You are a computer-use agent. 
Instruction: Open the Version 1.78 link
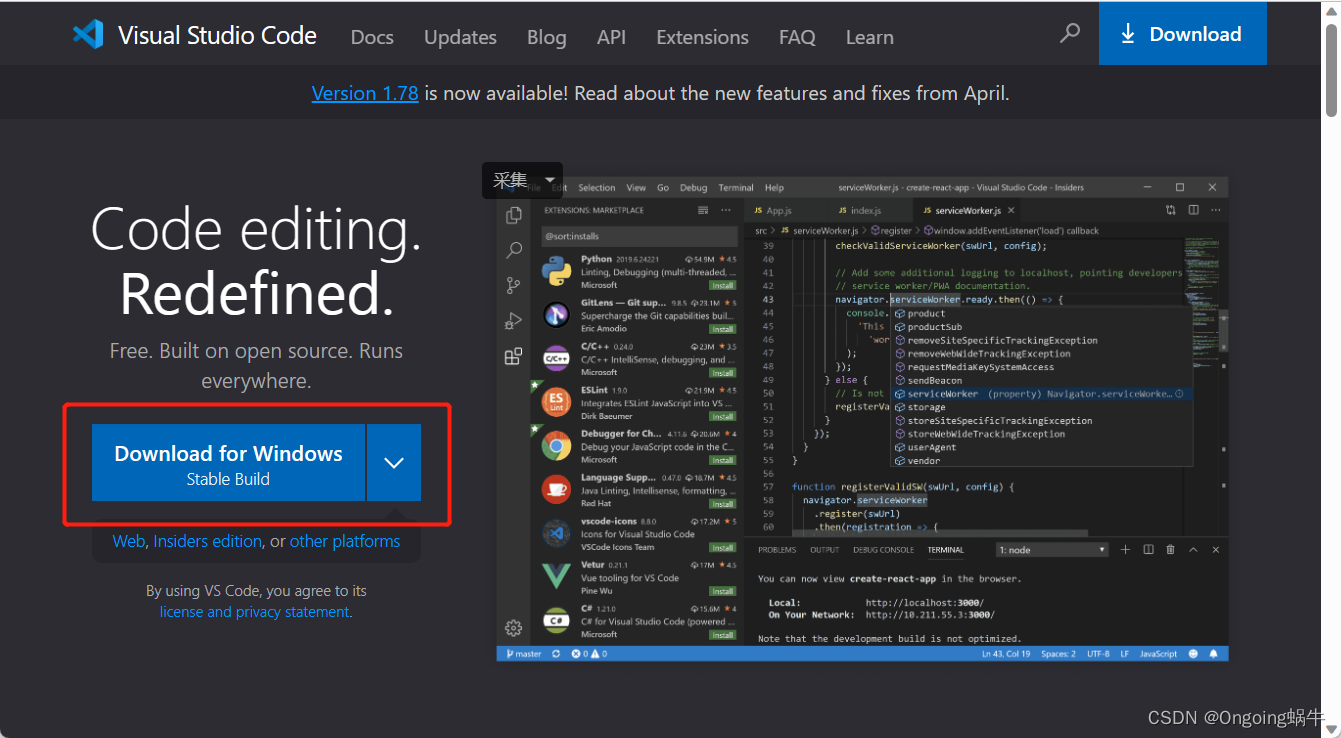tap(365, 93)
